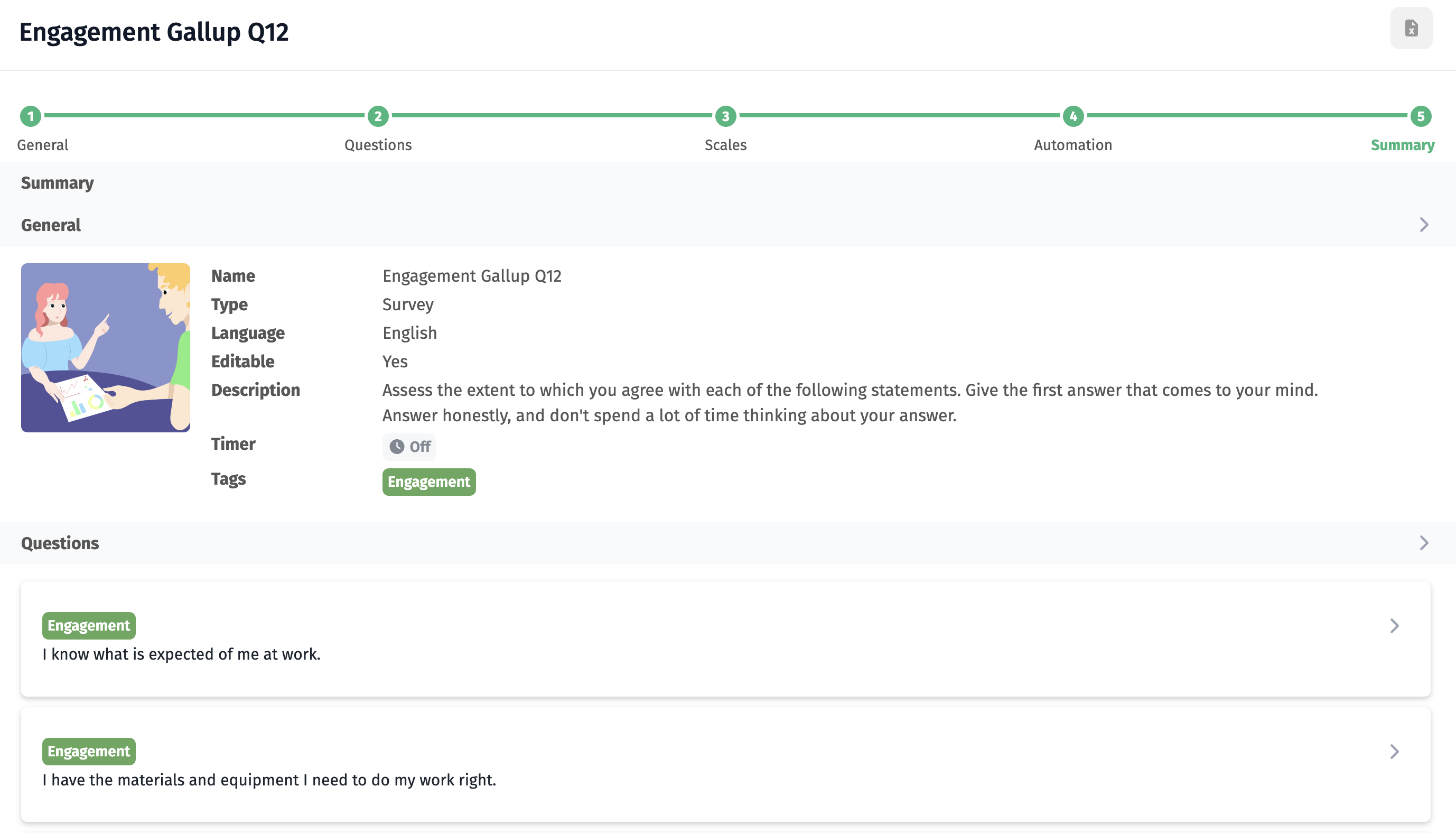Expand the General section chevron

(x=1423, y=225)
